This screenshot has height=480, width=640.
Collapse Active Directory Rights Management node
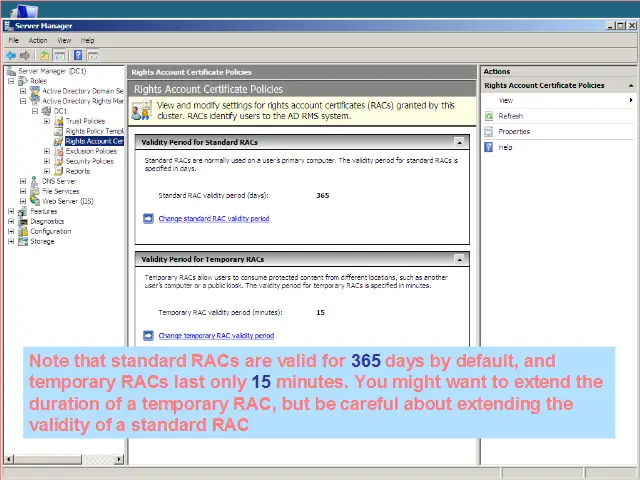coord(23,101)
